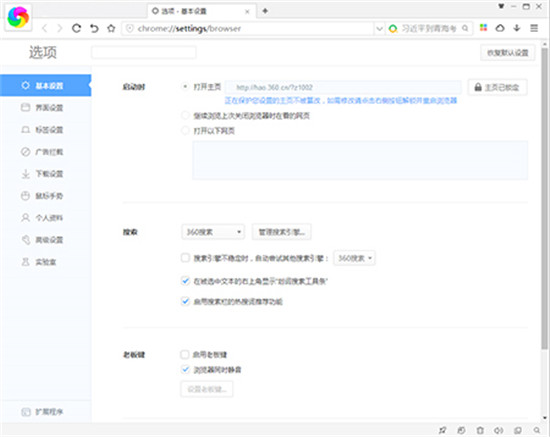Viewport: 550px width, 437px height.
Task: Select 基本设置 in the sidebar
Action: click(46, 85)
